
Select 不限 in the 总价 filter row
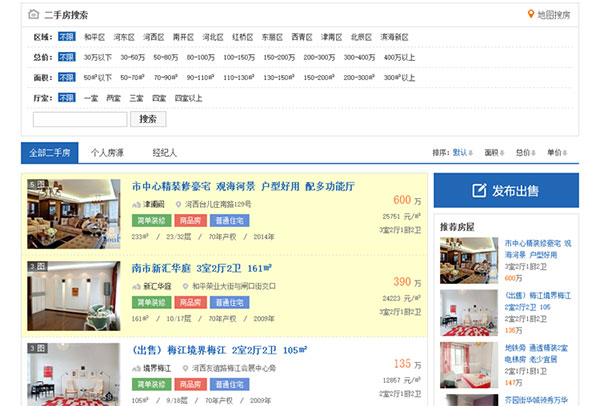tap(67, 57)
